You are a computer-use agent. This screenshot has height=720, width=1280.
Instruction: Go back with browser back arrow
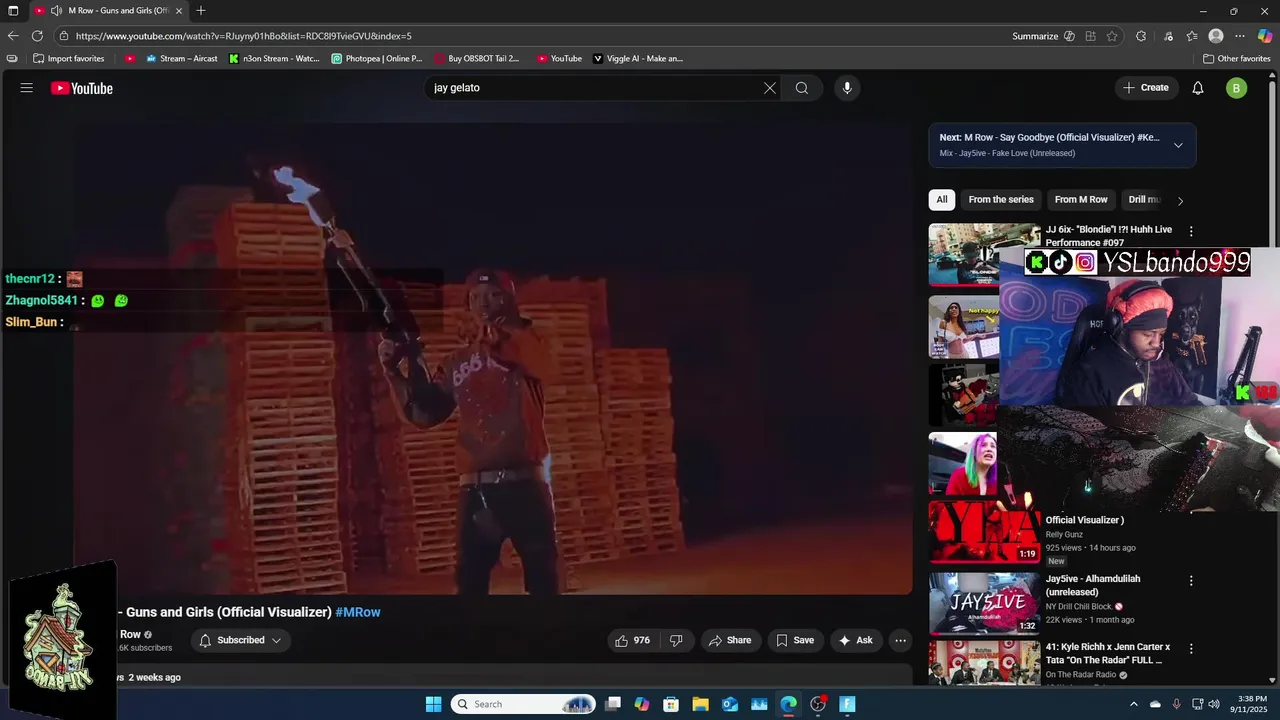click(x=13, y=36)
